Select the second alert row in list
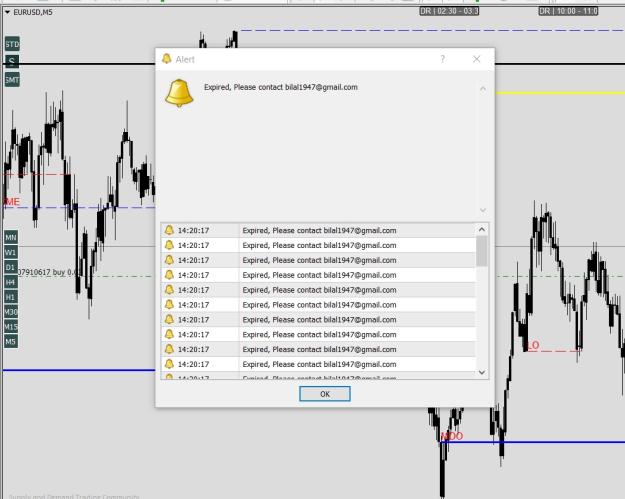Screen dimensions: 625x499 (318, 245)
